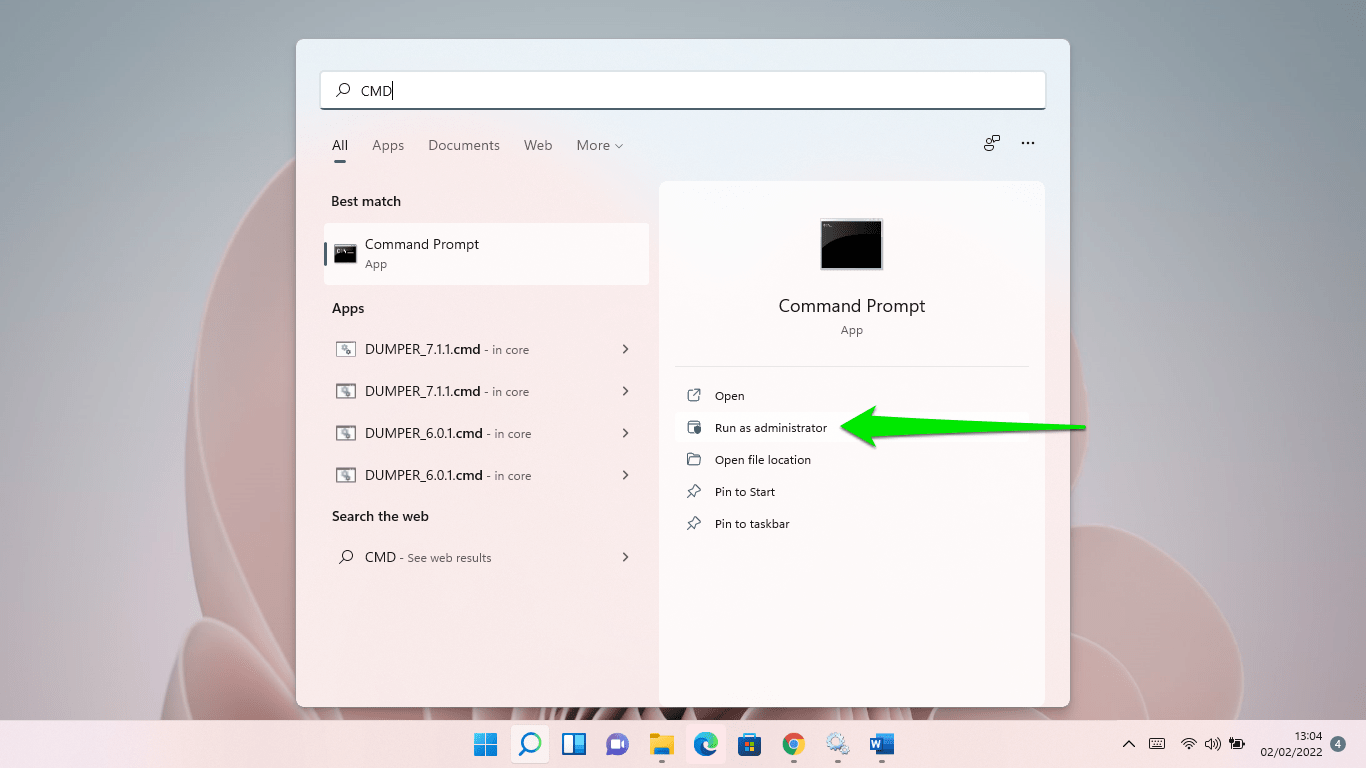
Task: Launch Google Chrome from taskbar
Action: (794, 744)
